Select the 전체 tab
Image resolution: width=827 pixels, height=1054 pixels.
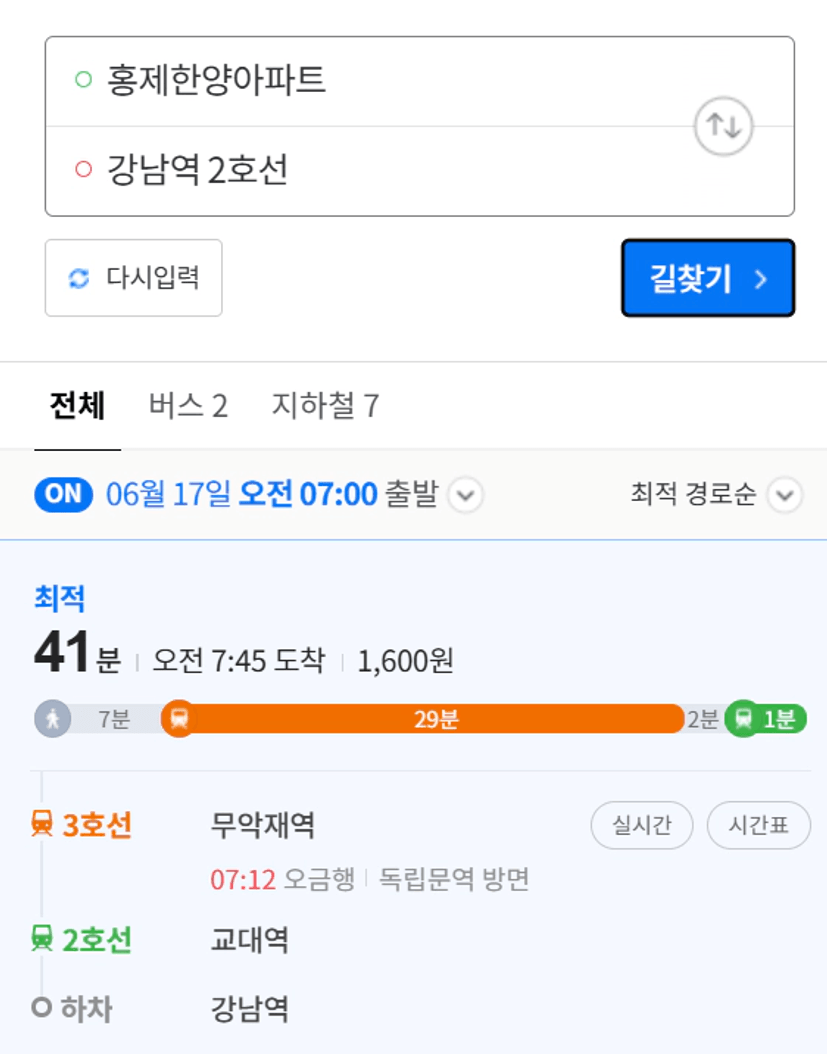pos(77,406)
